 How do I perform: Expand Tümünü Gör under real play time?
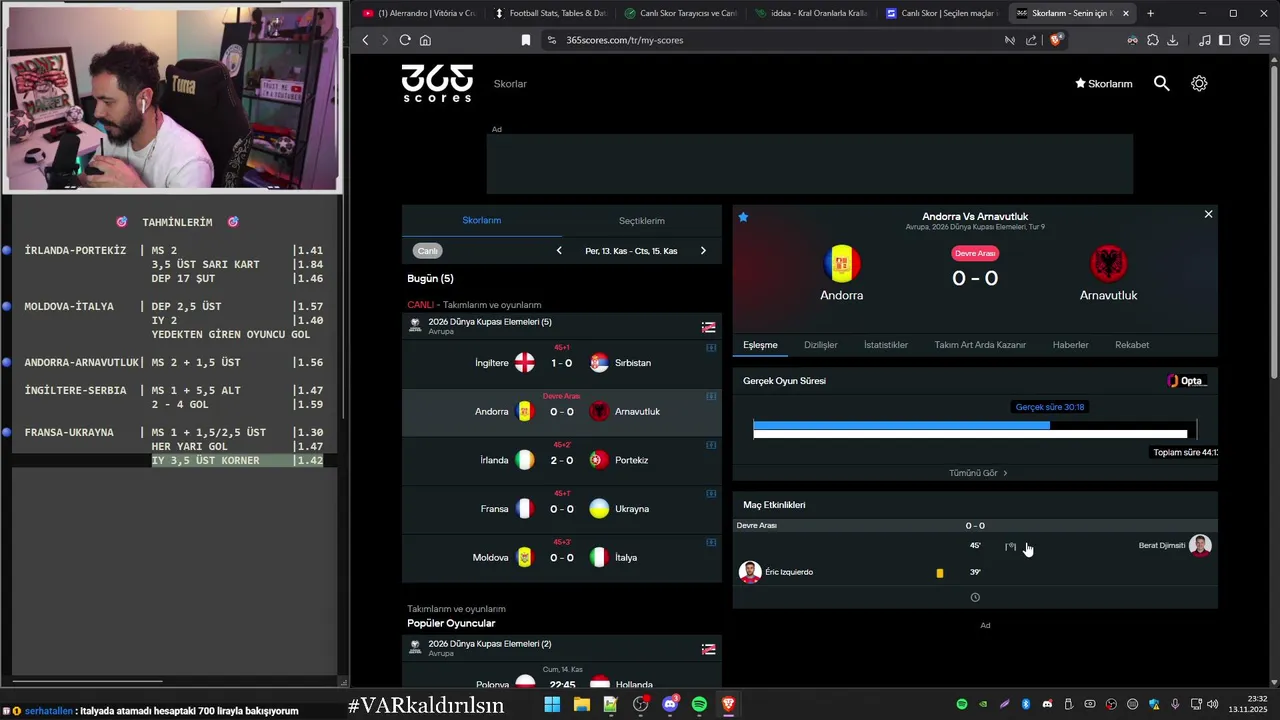pyautogui.click(x=978, y=473)
